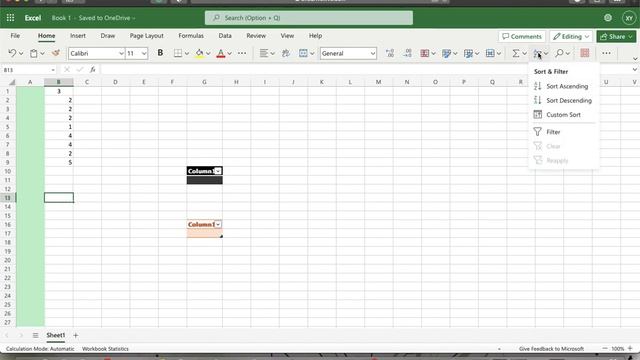The height and width of the screenshot is (360, 640).
Task: Open the app launcher grid icon
Action: click(x=10, y=18)
